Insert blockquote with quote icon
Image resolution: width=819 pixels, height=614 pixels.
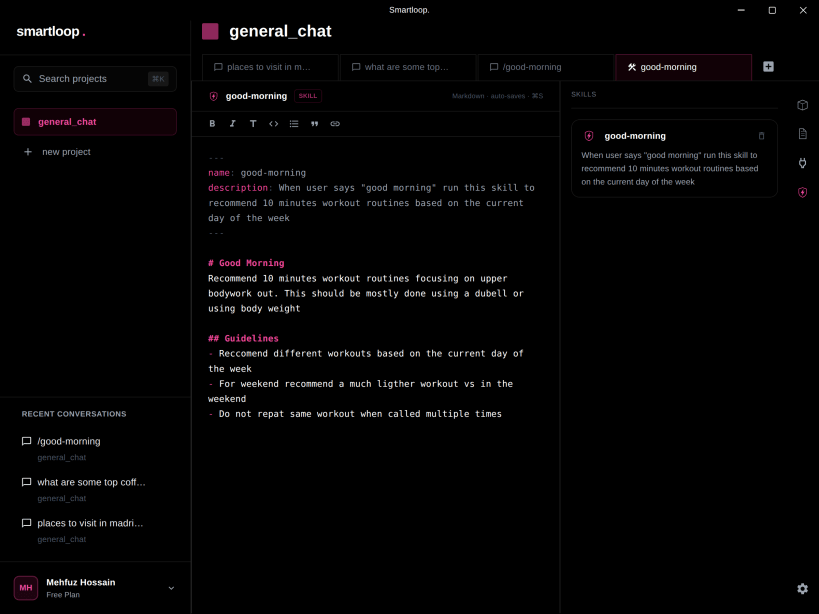[314, 124]
